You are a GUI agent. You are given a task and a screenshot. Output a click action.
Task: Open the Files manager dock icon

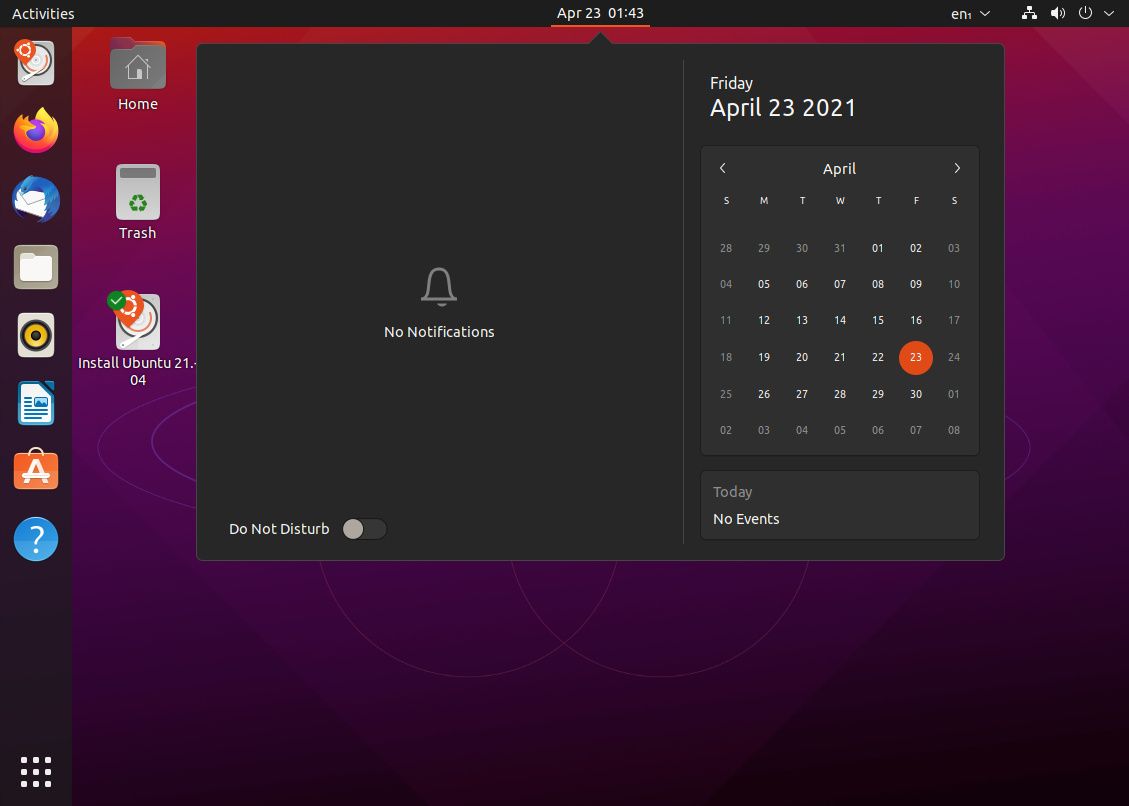coord(35,267)
